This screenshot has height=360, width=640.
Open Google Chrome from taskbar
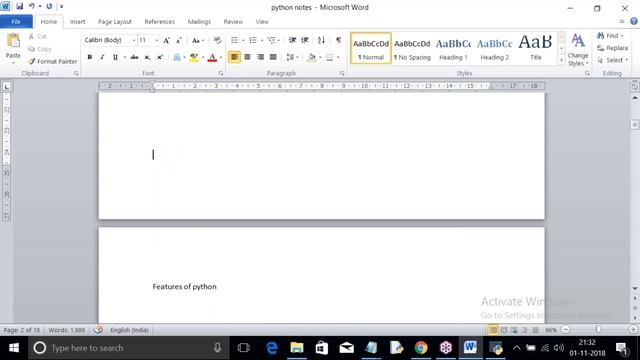click(x=420, y=348)
